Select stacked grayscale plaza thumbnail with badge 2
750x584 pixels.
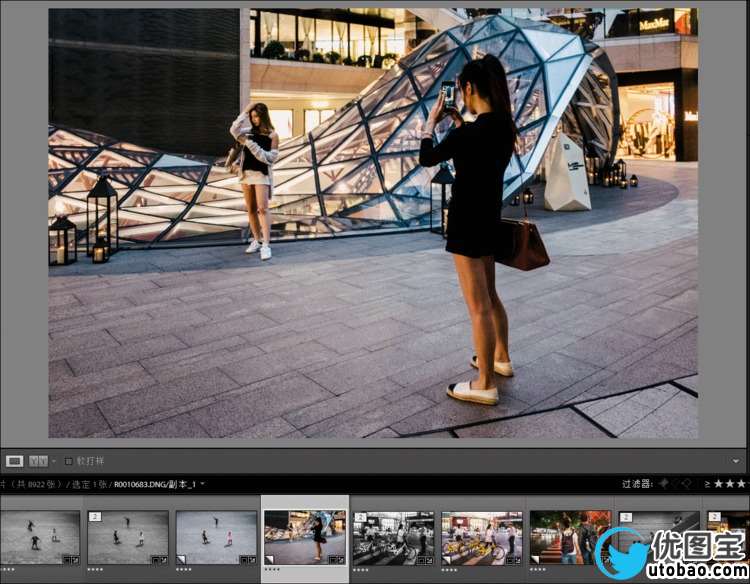128,538
